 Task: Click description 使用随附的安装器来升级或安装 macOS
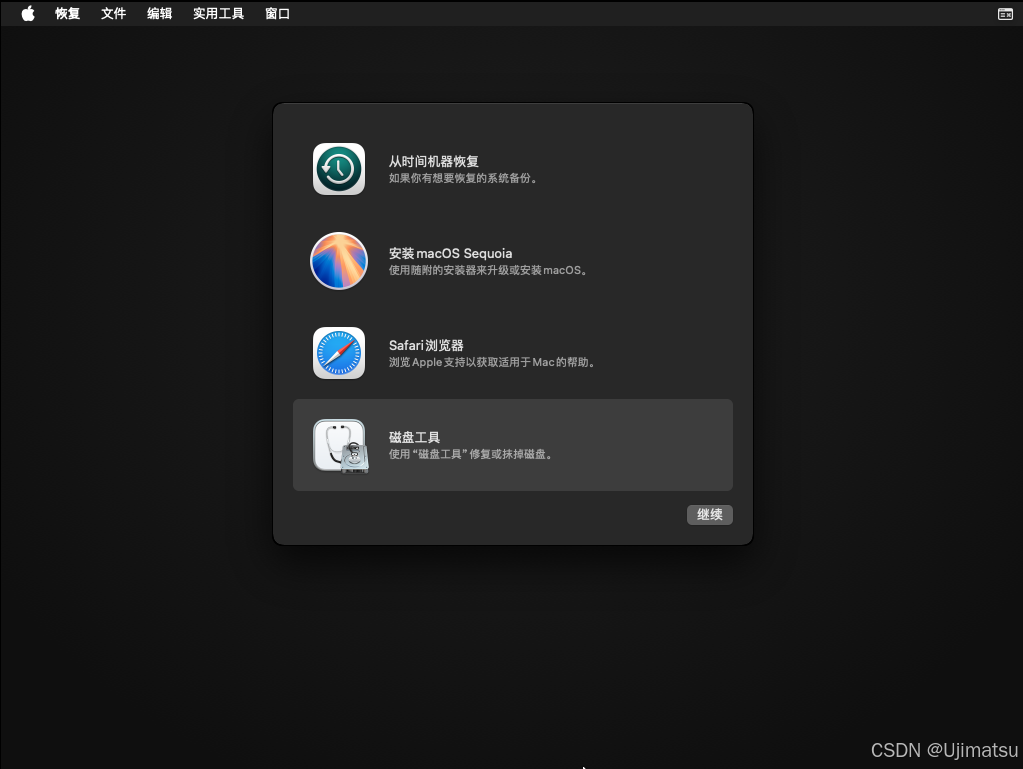coord(488,270)
